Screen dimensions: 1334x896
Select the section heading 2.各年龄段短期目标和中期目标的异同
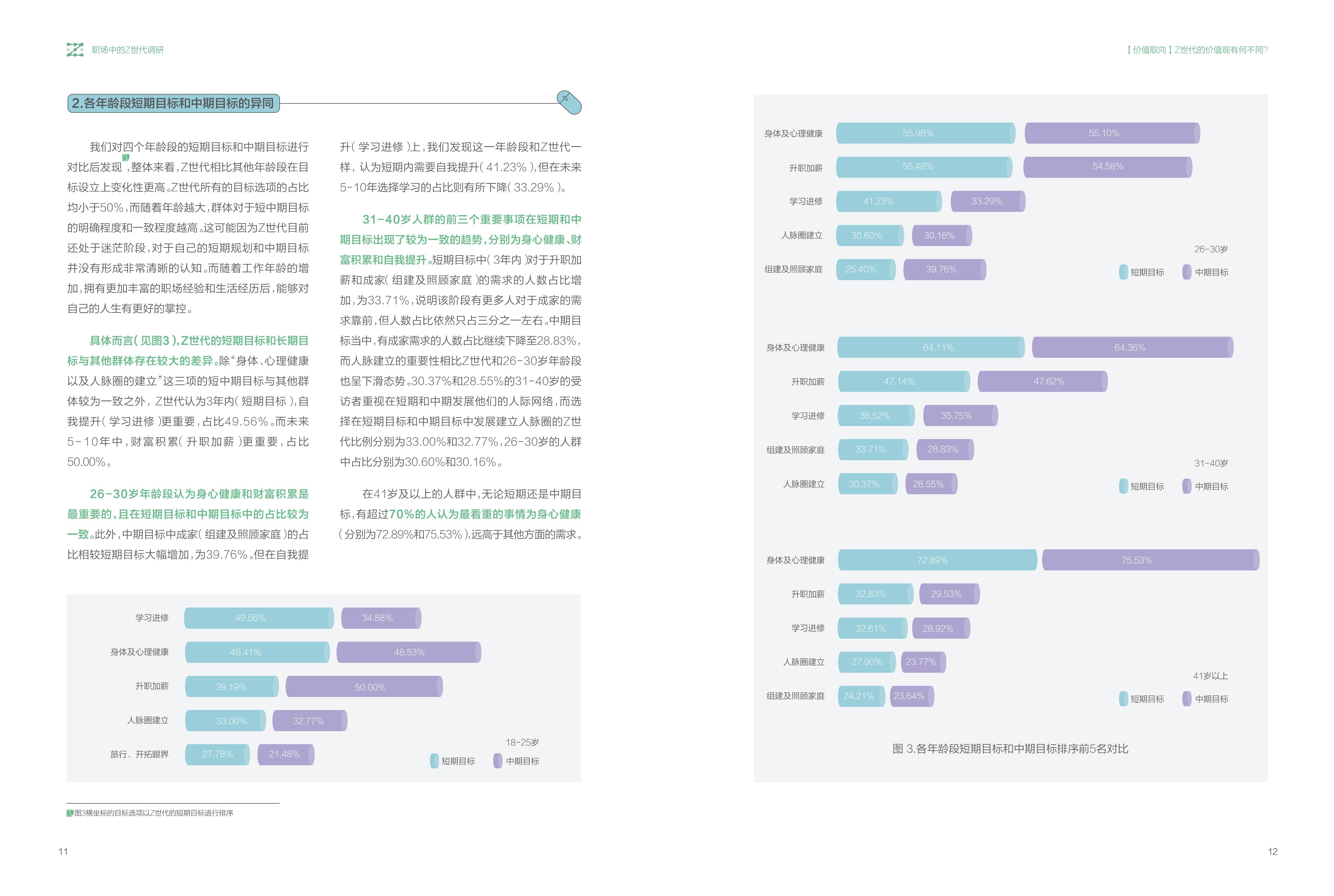tap(173, 103)
